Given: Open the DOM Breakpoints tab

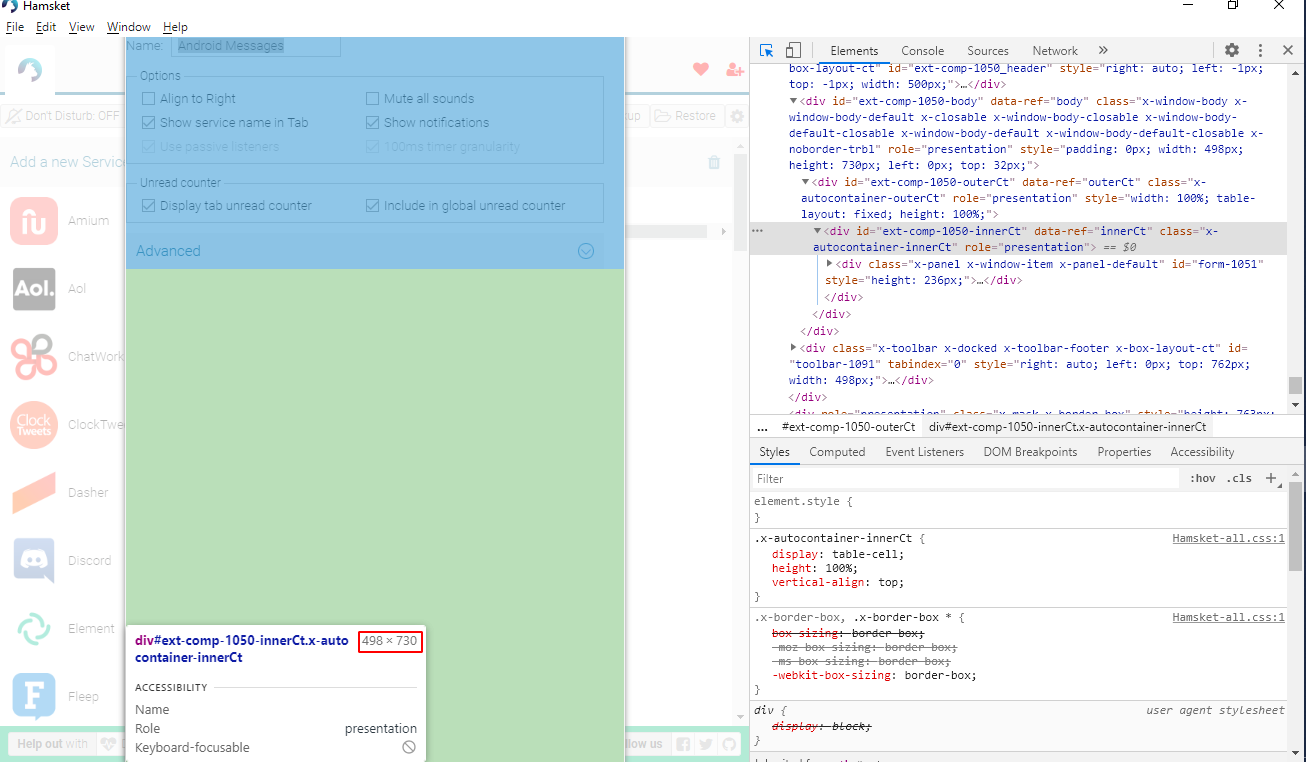Looking at the screenshot, I should 1030,452.
